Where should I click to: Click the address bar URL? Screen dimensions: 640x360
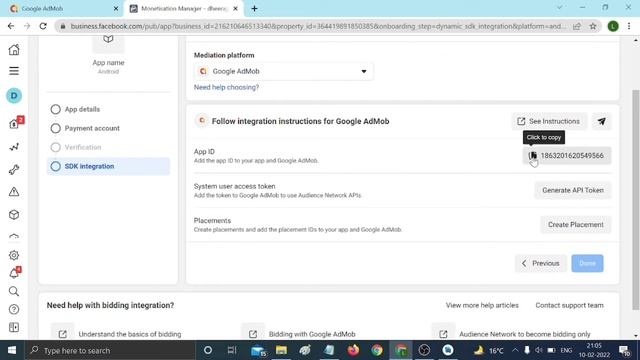point(318,26)
